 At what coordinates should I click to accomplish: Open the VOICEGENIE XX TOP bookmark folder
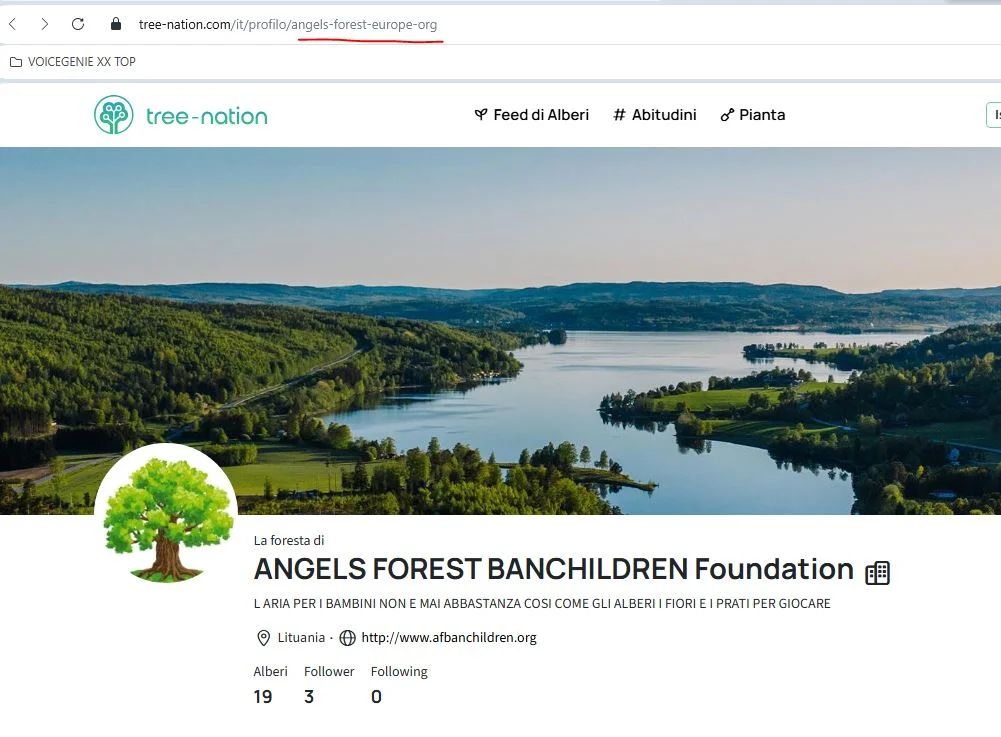coord(73,62)
